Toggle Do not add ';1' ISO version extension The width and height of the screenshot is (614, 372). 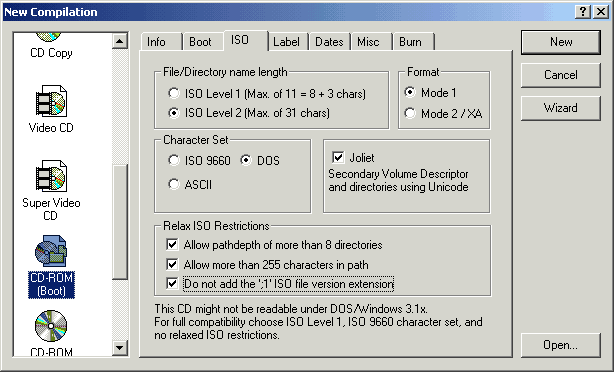[172, 284]
